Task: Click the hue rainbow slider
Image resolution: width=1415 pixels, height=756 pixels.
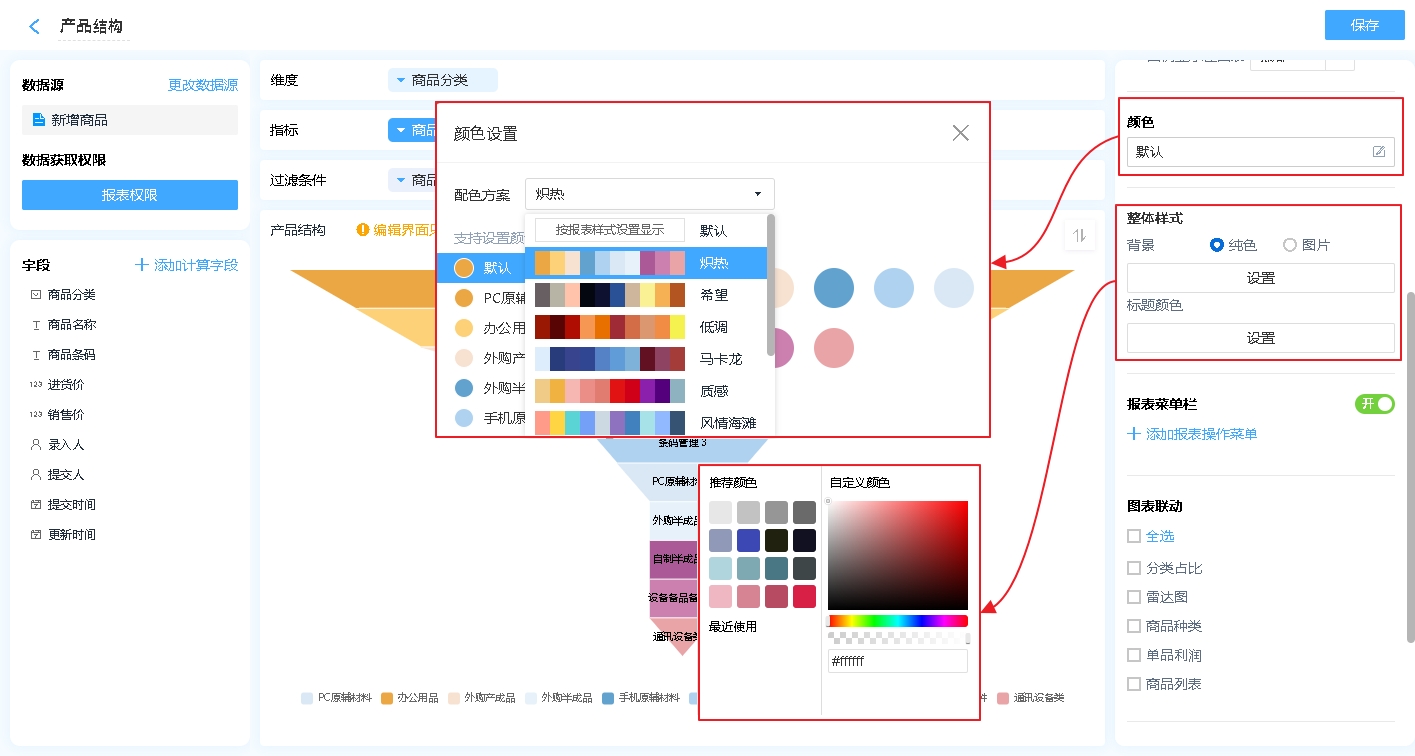Action: pyautogui.click(x=897, y=621)
